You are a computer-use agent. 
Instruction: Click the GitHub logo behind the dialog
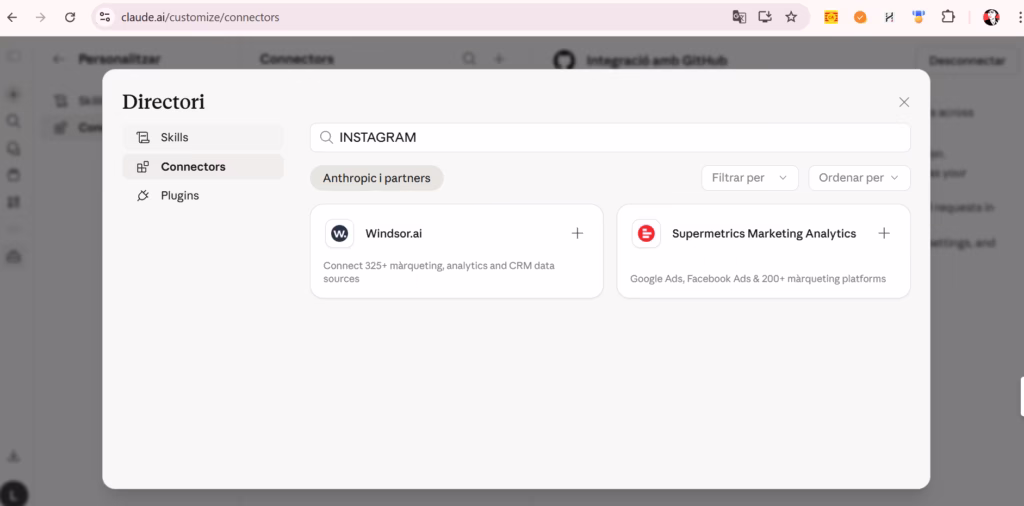[x=564, y=61]
